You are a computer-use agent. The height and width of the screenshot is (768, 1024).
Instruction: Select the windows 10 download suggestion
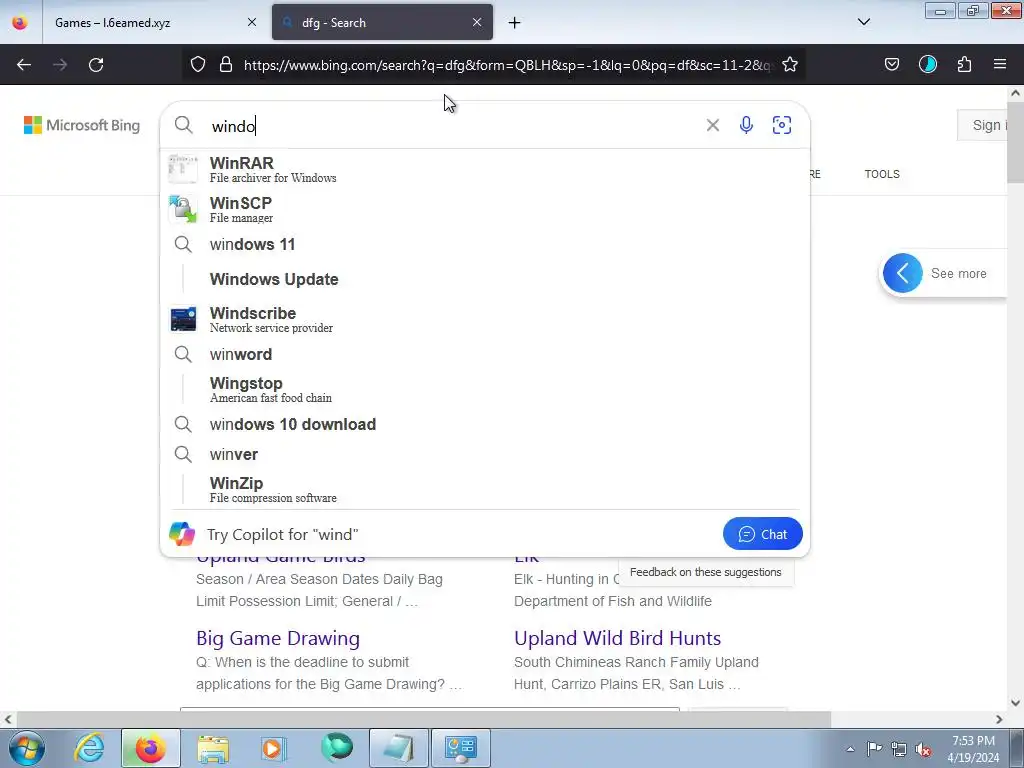[x=485, y=424]
